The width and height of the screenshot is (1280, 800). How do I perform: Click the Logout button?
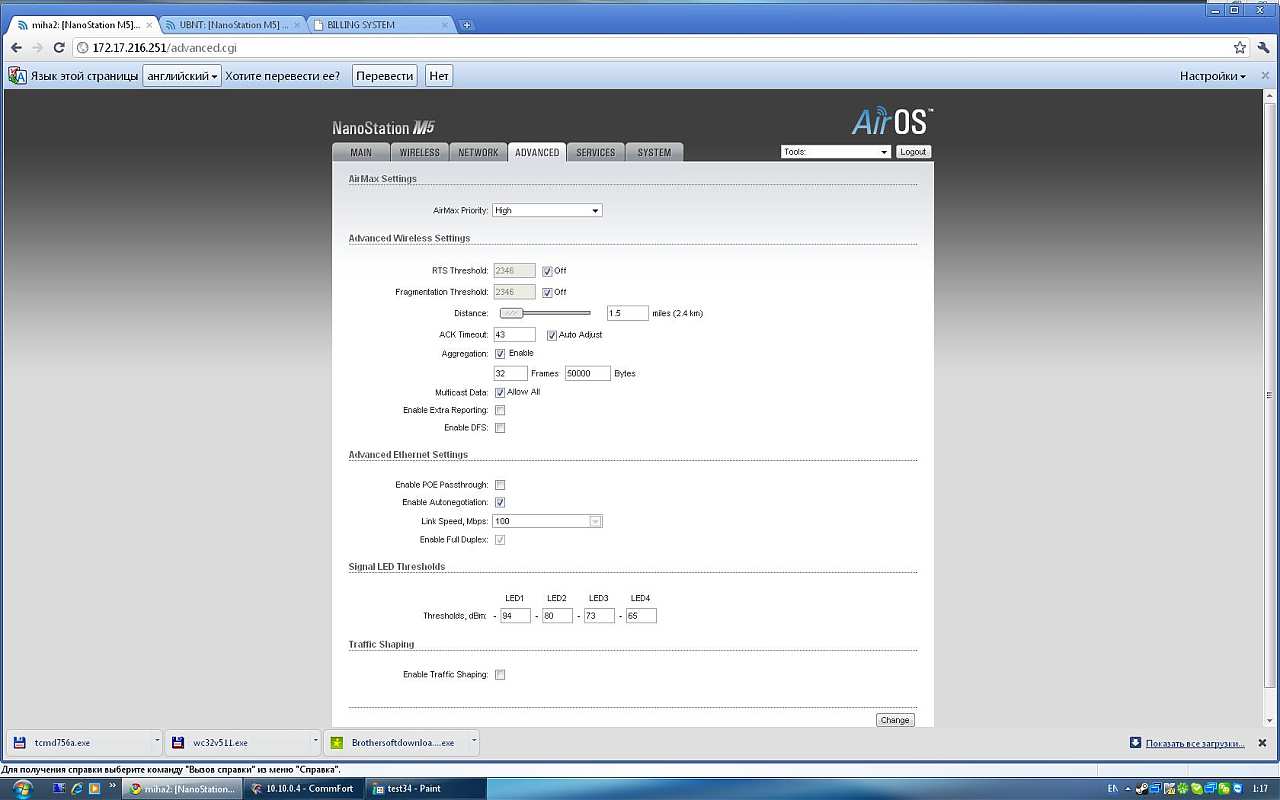click(x=913, y=152)
